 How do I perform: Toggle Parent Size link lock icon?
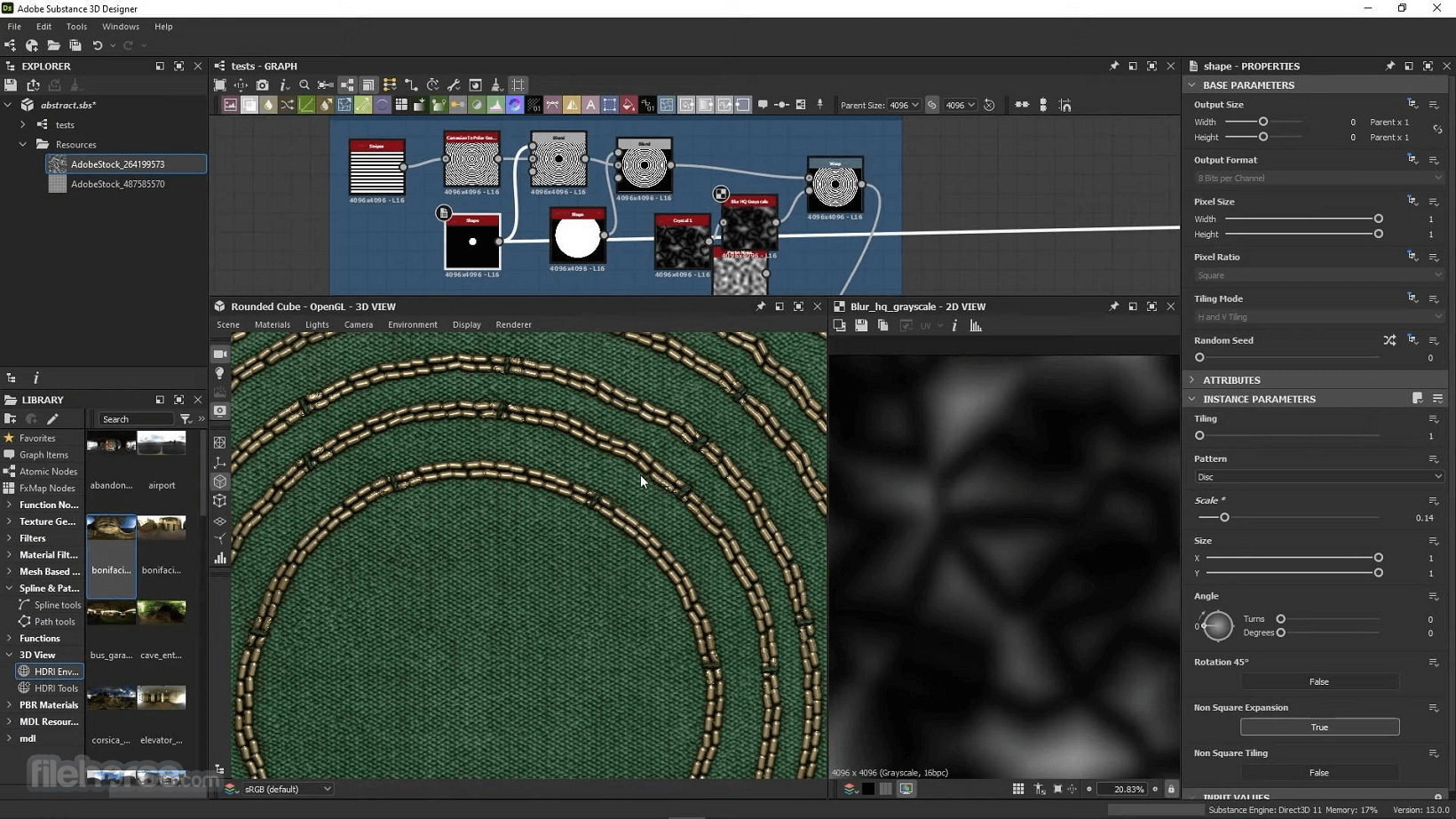(932, 105)
